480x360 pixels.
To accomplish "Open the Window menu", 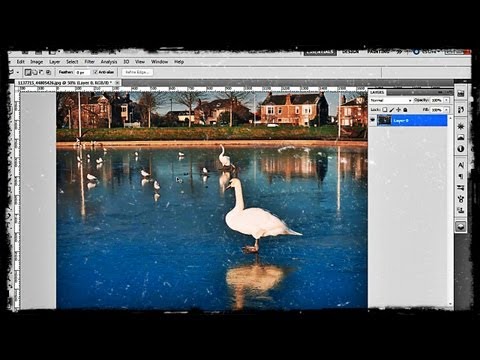I will [159, 62].
